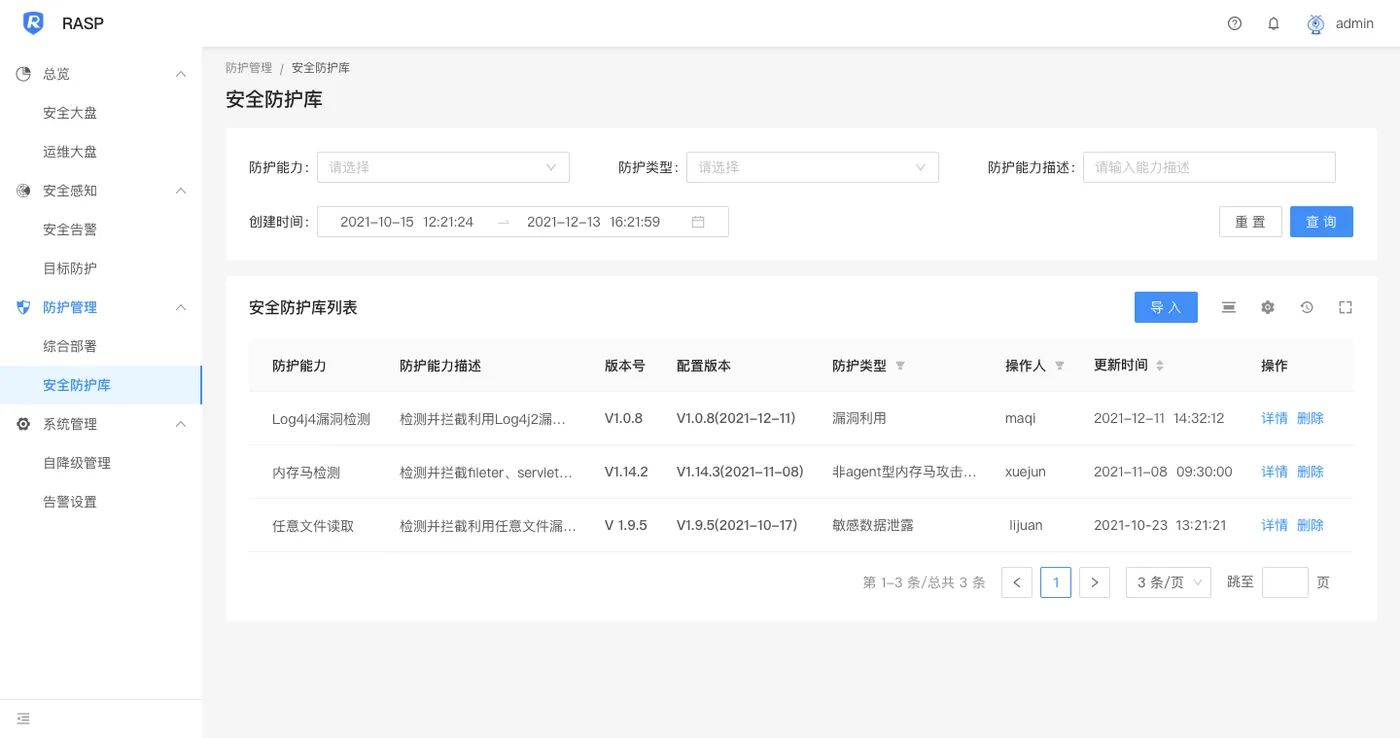1400x738 pixels.
Task: Click admin username in header
Action: (x=1355, y=23)
